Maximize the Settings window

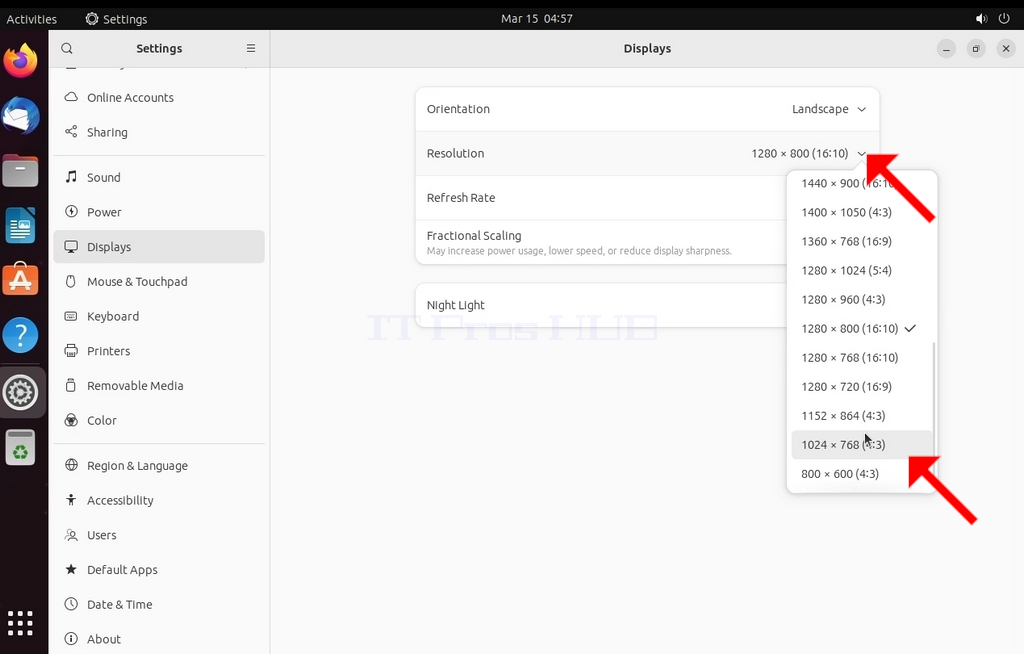(x=976, y=48)
